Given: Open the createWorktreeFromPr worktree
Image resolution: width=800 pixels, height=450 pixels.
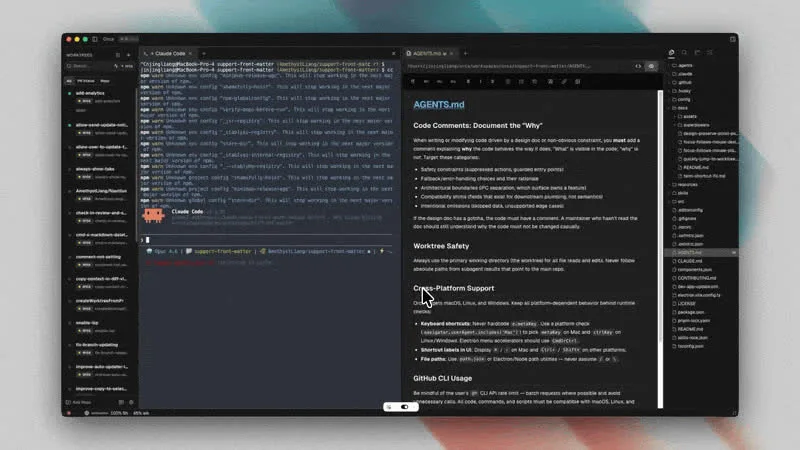Looking at the screenshot, I should point(101,305).
